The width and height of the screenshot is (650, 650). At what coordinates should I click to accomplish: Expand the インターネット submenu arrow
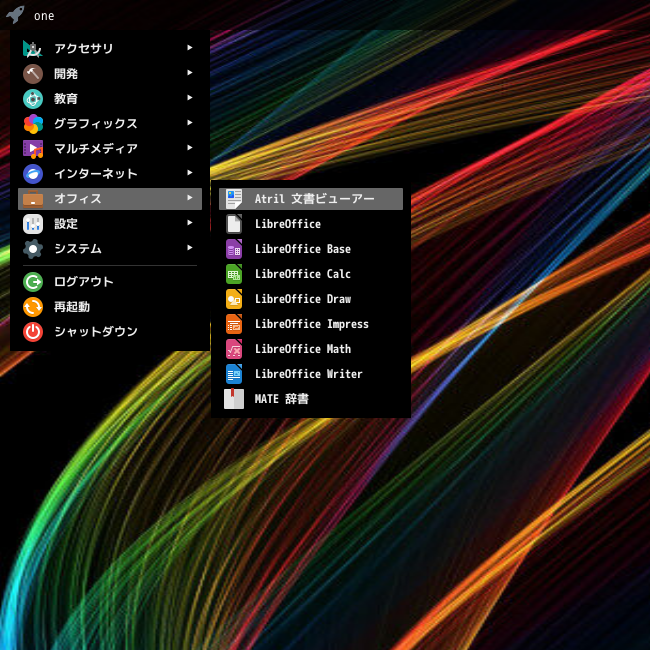[x=189, y=172]
